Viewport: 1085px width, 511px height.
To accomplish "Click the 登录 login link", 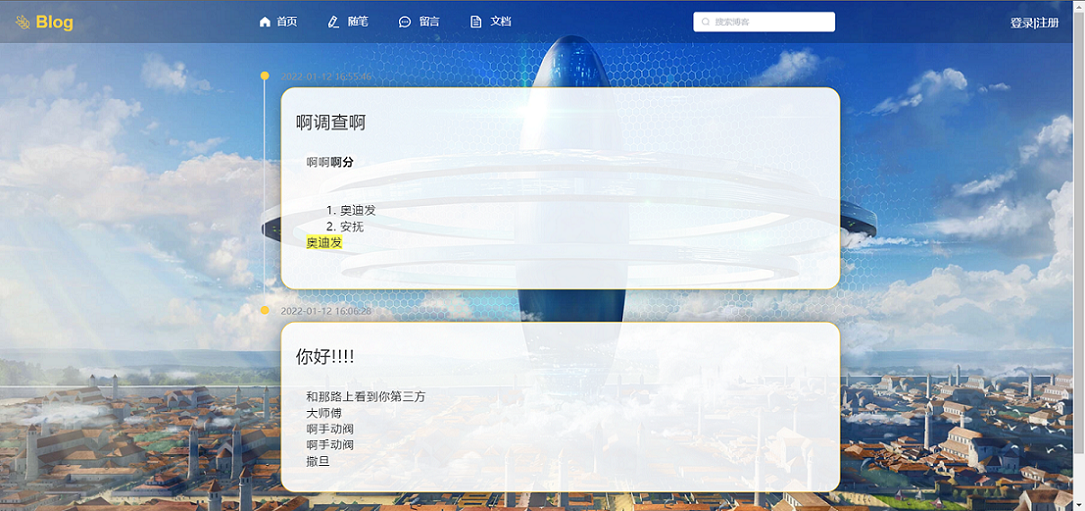I will tap(1021, 23).
